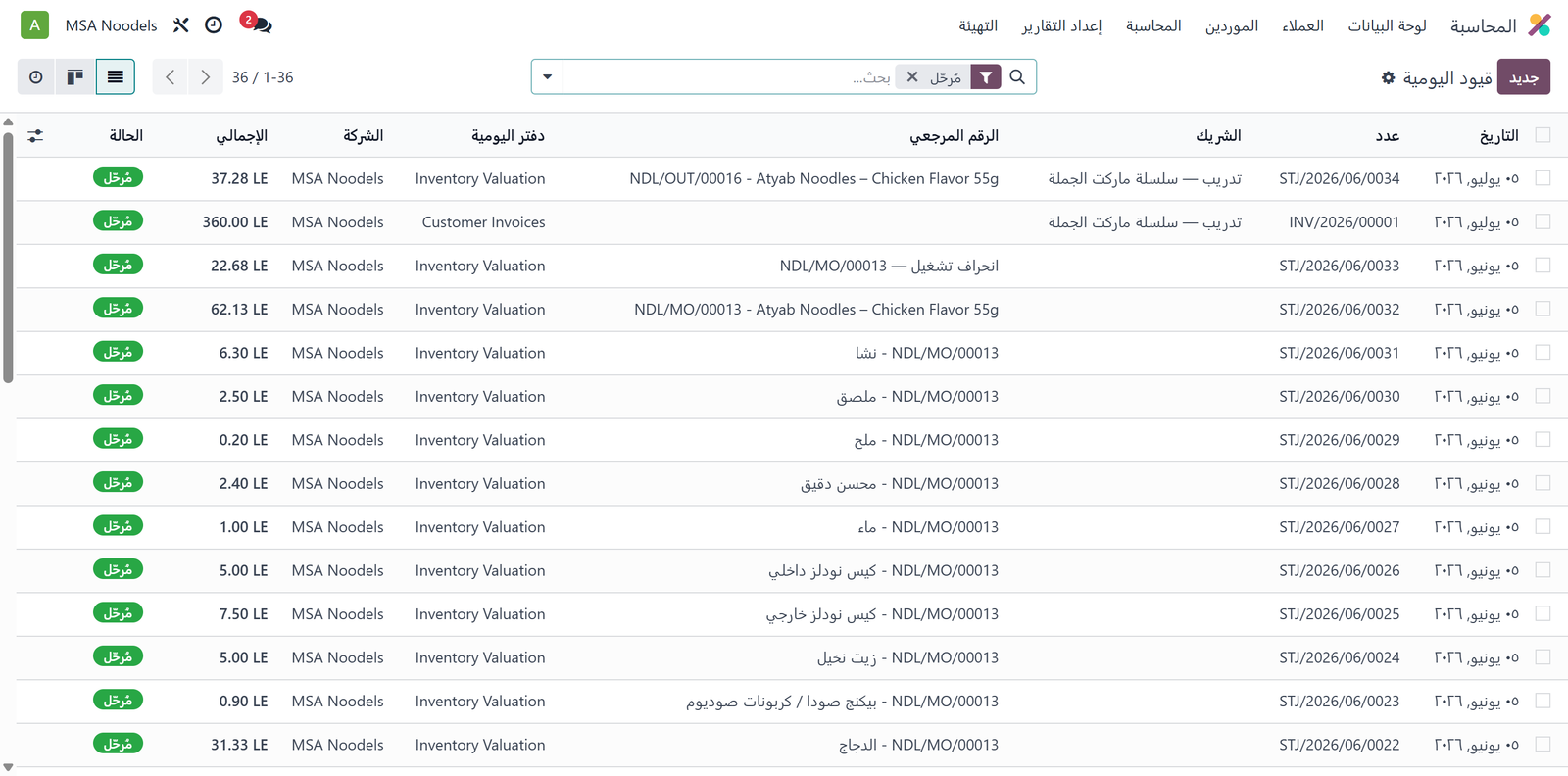
Task: Tick the checkbox for STJ/2026/06/0032
Action: 1543,309
